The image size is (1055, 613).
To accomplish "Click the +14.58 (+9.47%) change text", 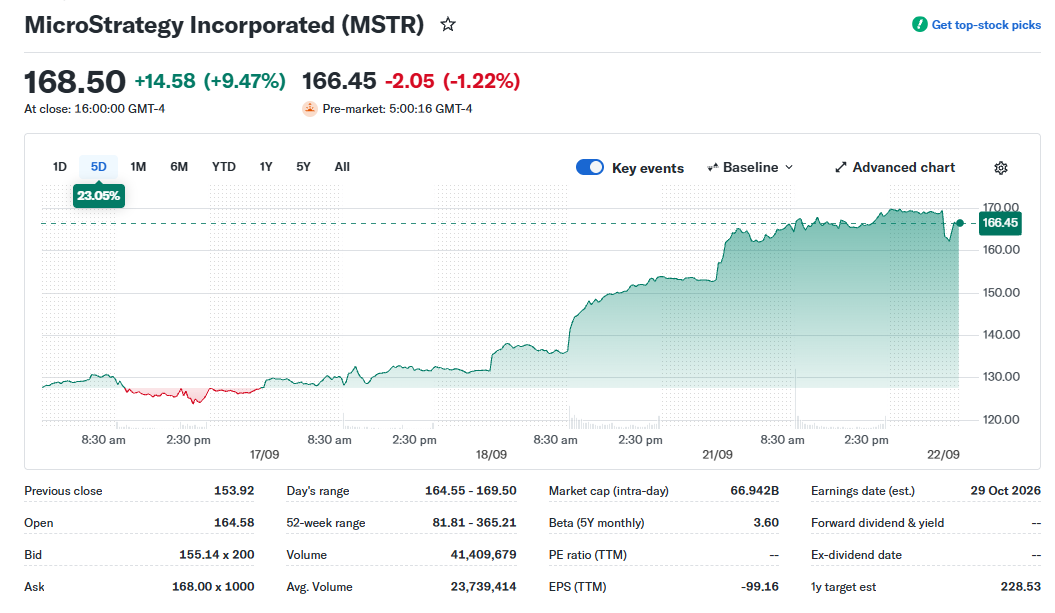I will click(210, 81).
